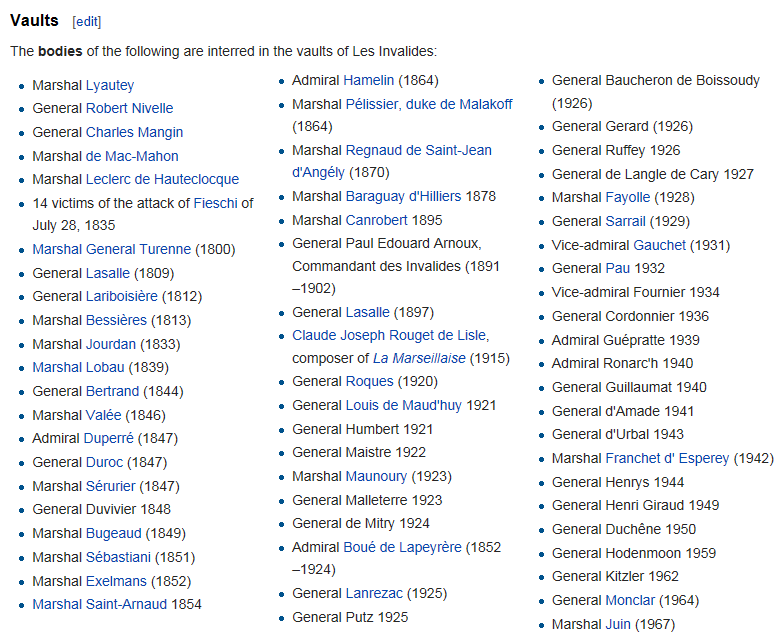
Task: Select the text General Henri Giraud 1949
Action: [636, 505]
